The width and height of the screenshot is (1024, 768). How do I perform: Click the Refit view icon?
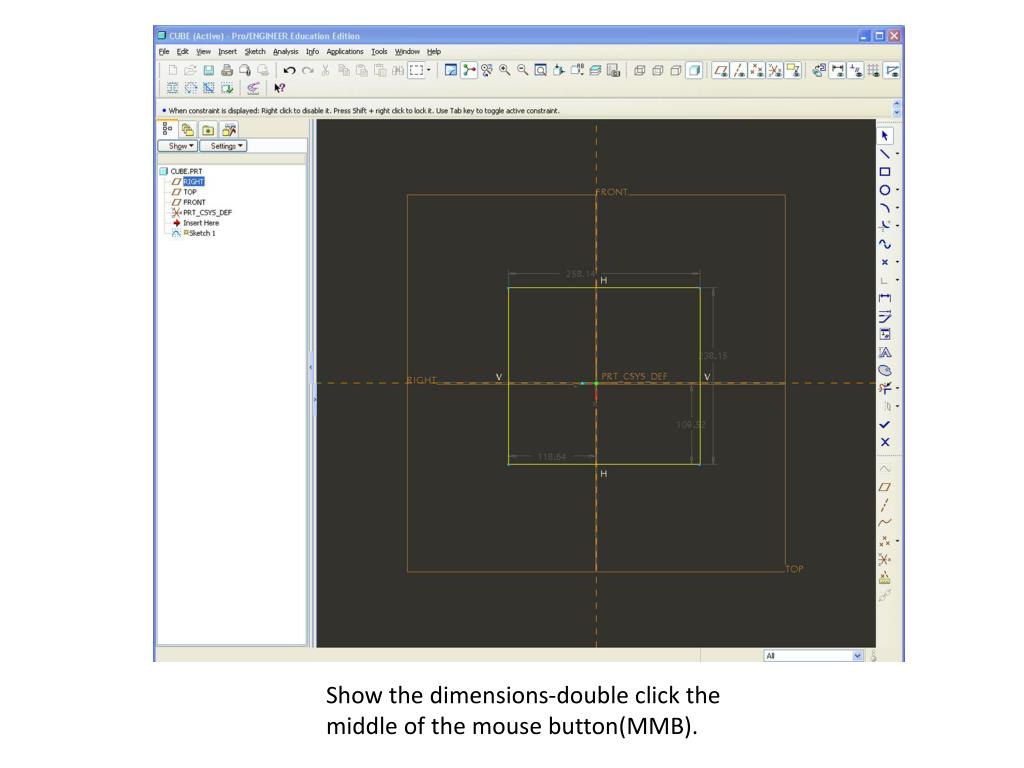click(x=540, y=71)
